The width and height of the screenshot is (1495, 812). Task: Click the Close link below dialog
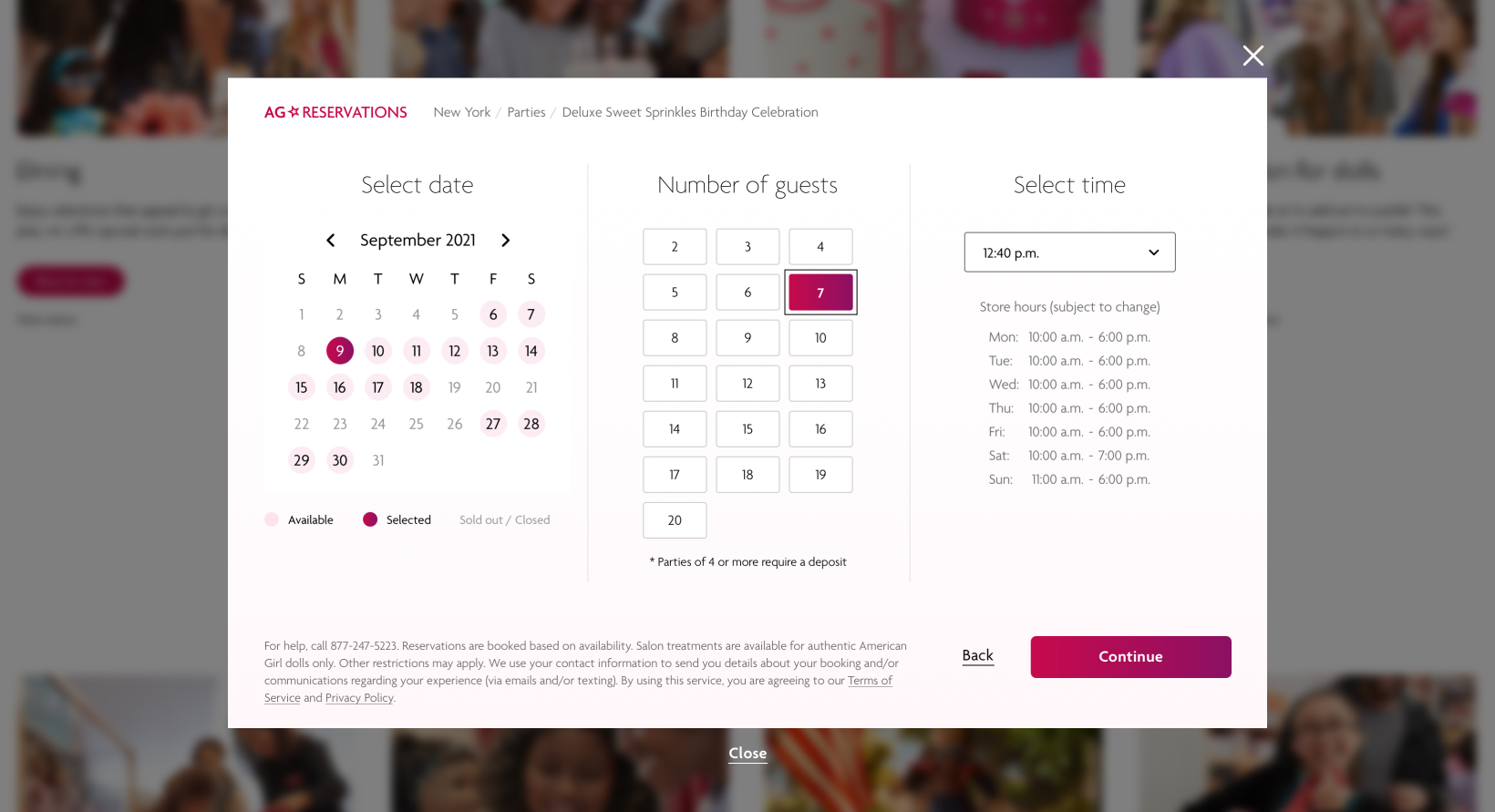tap(747, 753)
